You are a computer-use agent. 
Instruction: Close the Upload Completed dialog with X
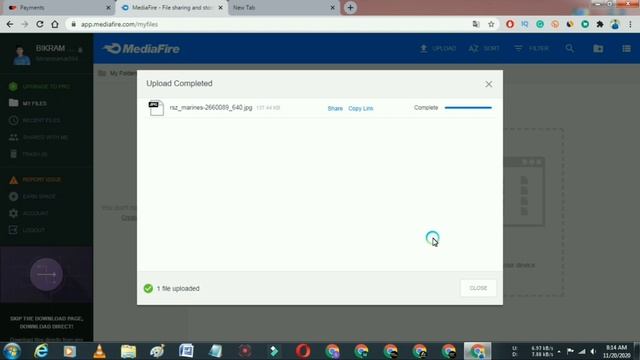pyautogui.click(x=489, y=84)
